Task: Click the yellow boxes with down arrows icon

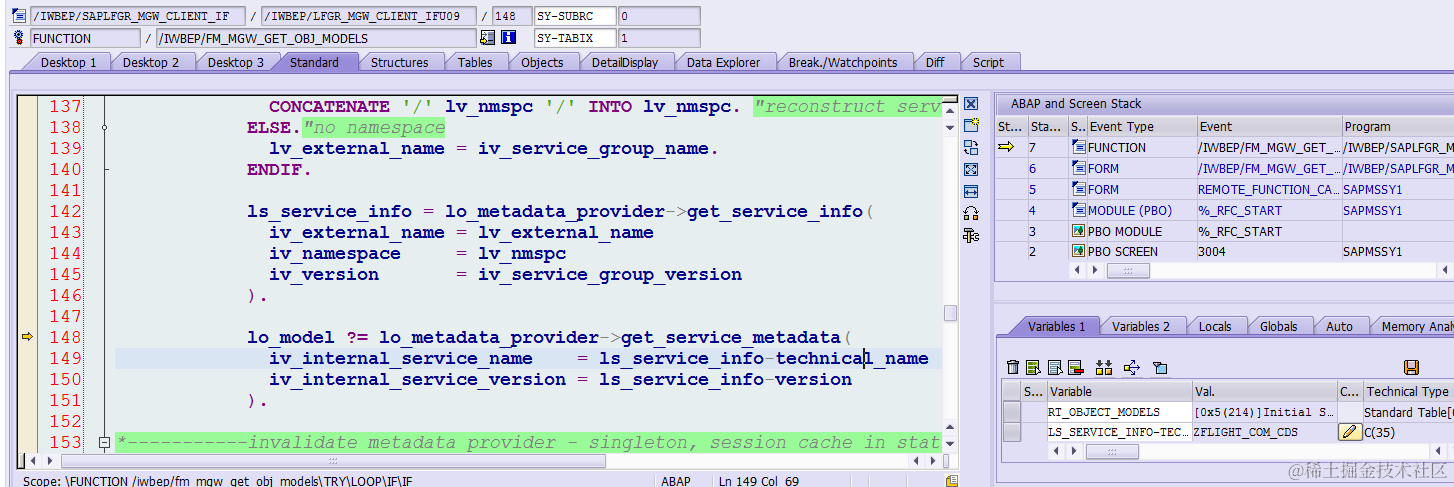Action: click(x=1104, y=368)
